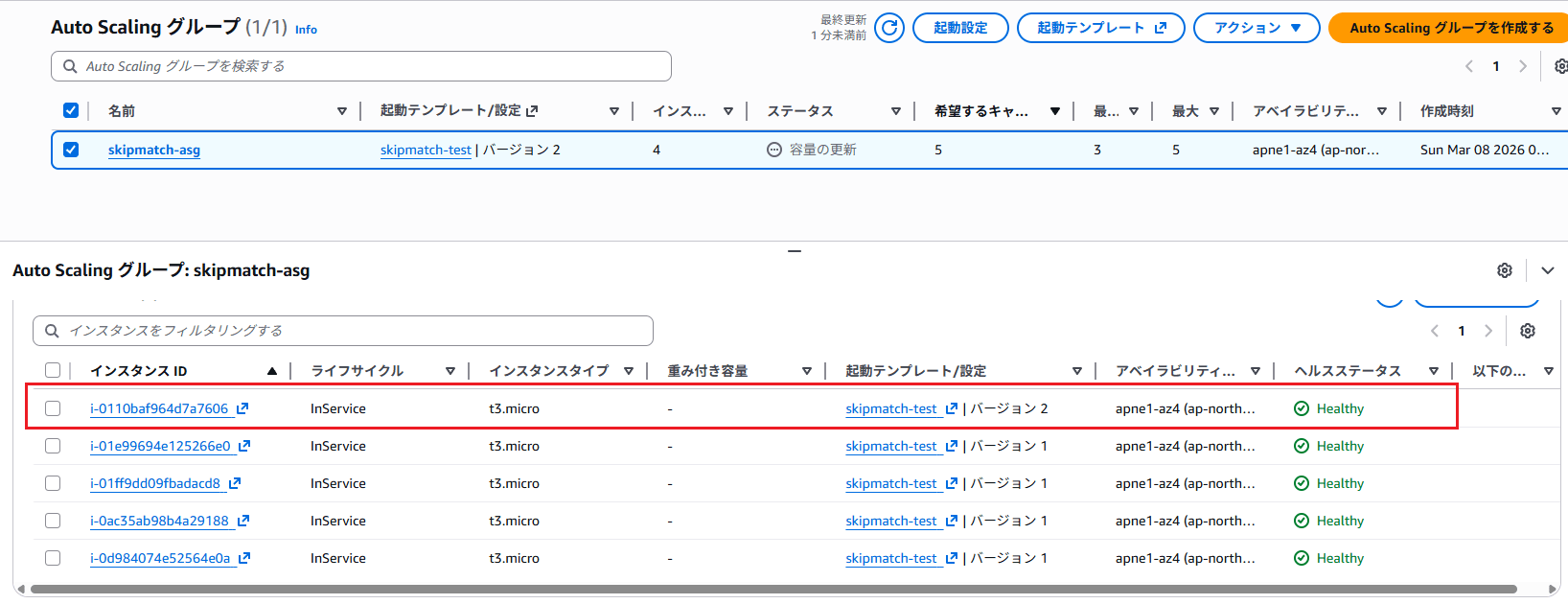Uncheck the skipmatch-asg row checkbox
This screenshot has width=1568, height=604.
point(71,150)
